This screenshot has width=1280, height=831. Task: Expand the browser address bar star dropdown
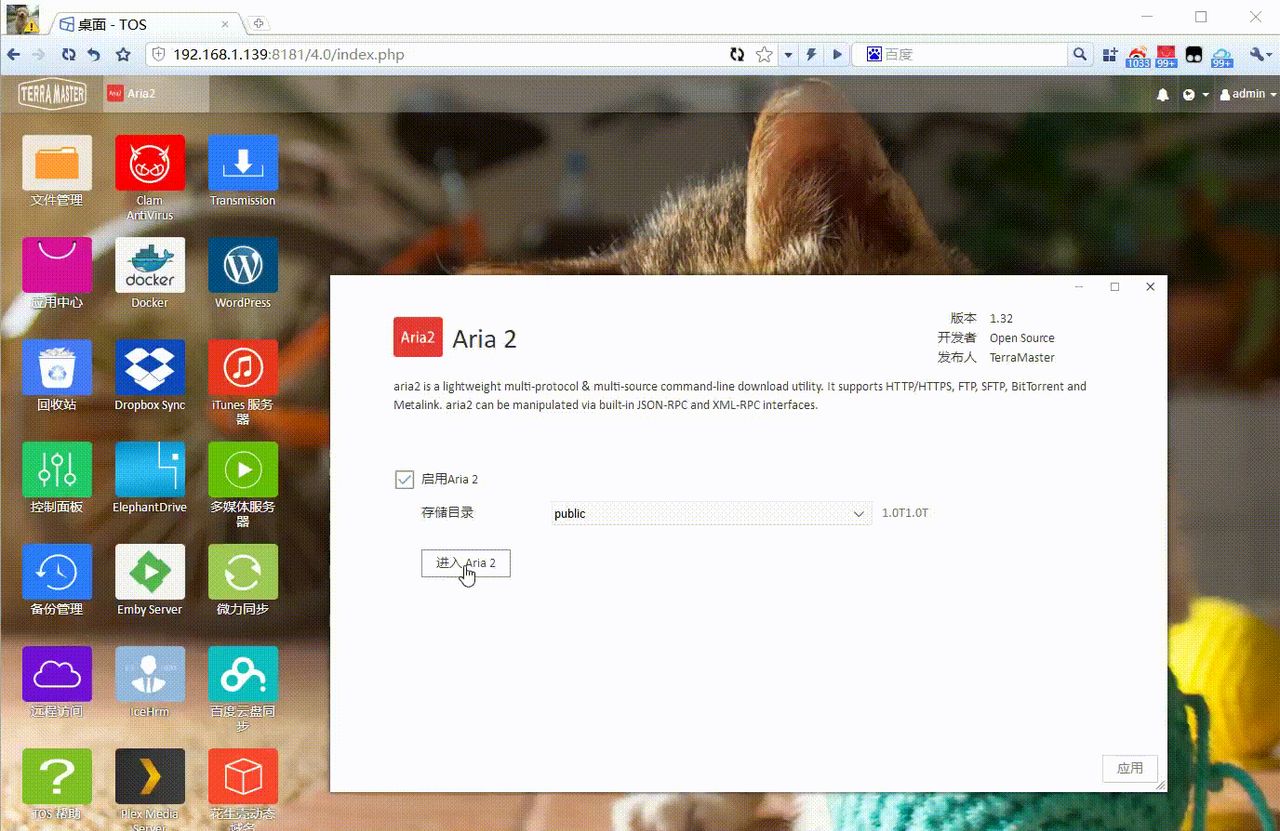point(788,55)
